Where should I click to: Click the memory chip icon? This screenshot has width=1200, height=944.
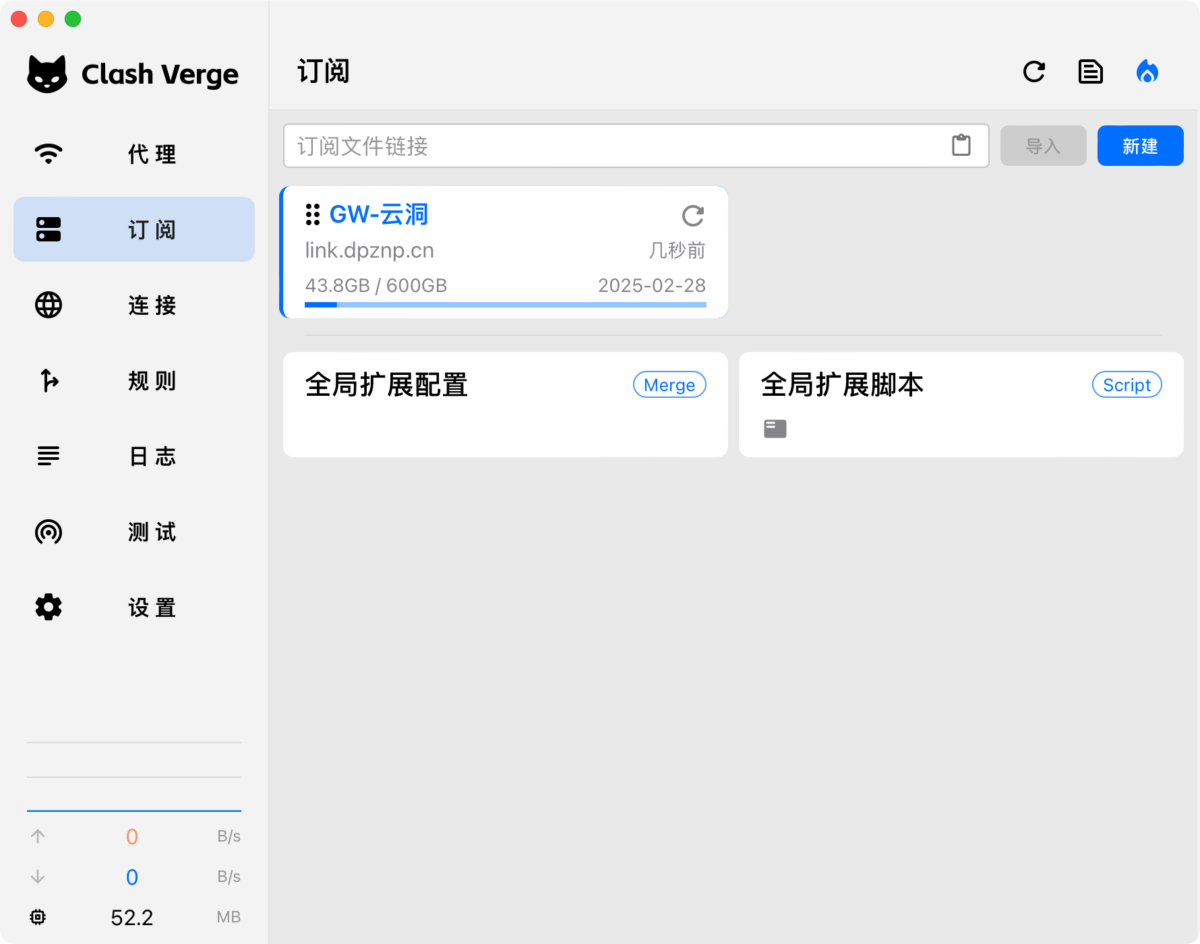point(38,917)
